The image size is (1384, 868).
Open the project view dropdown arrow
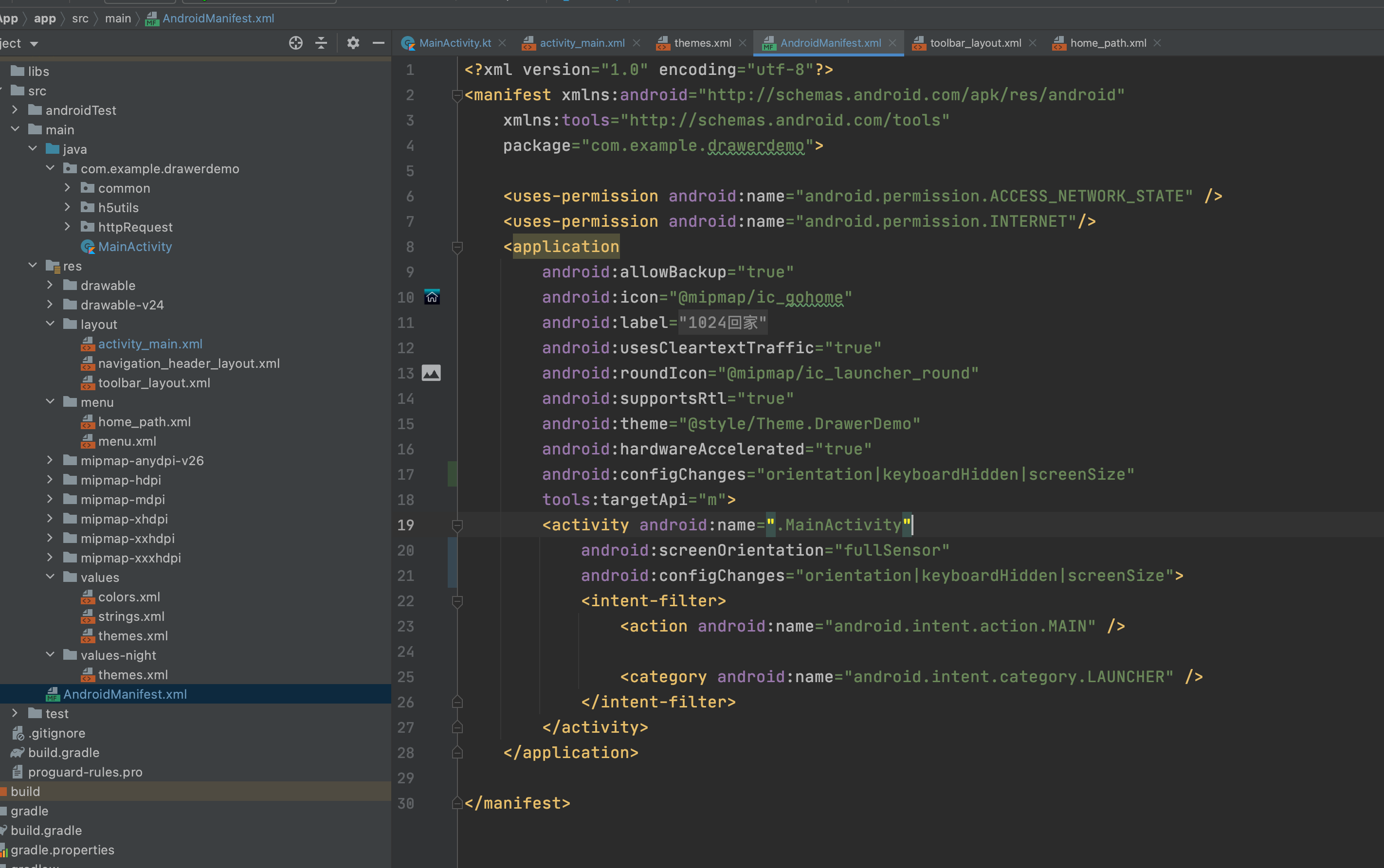pyautogui.click(x=34, y=44)
